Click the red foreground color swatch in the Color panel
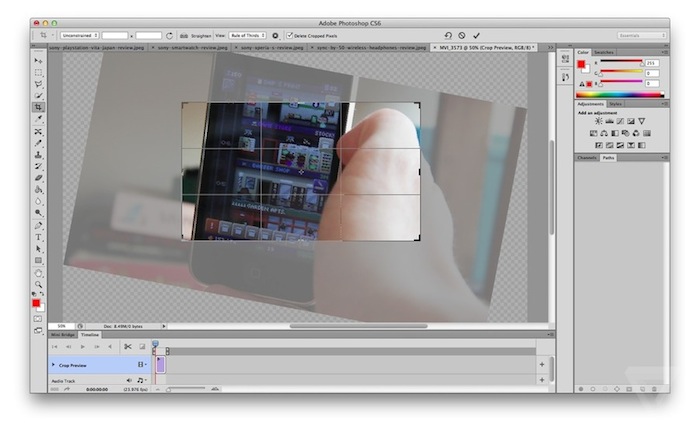Screen dimensions: 700x433 [x=582, y=64]
